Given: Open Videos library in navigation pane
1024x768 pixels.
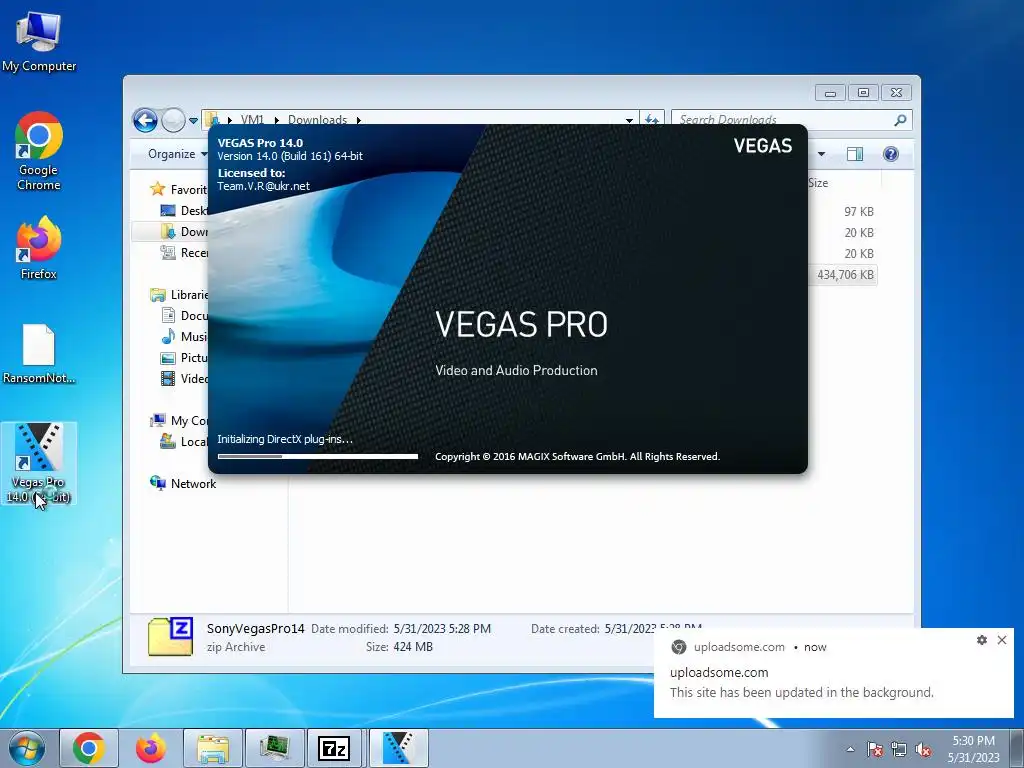Looking at the screenshot, I should click(184, 378).
